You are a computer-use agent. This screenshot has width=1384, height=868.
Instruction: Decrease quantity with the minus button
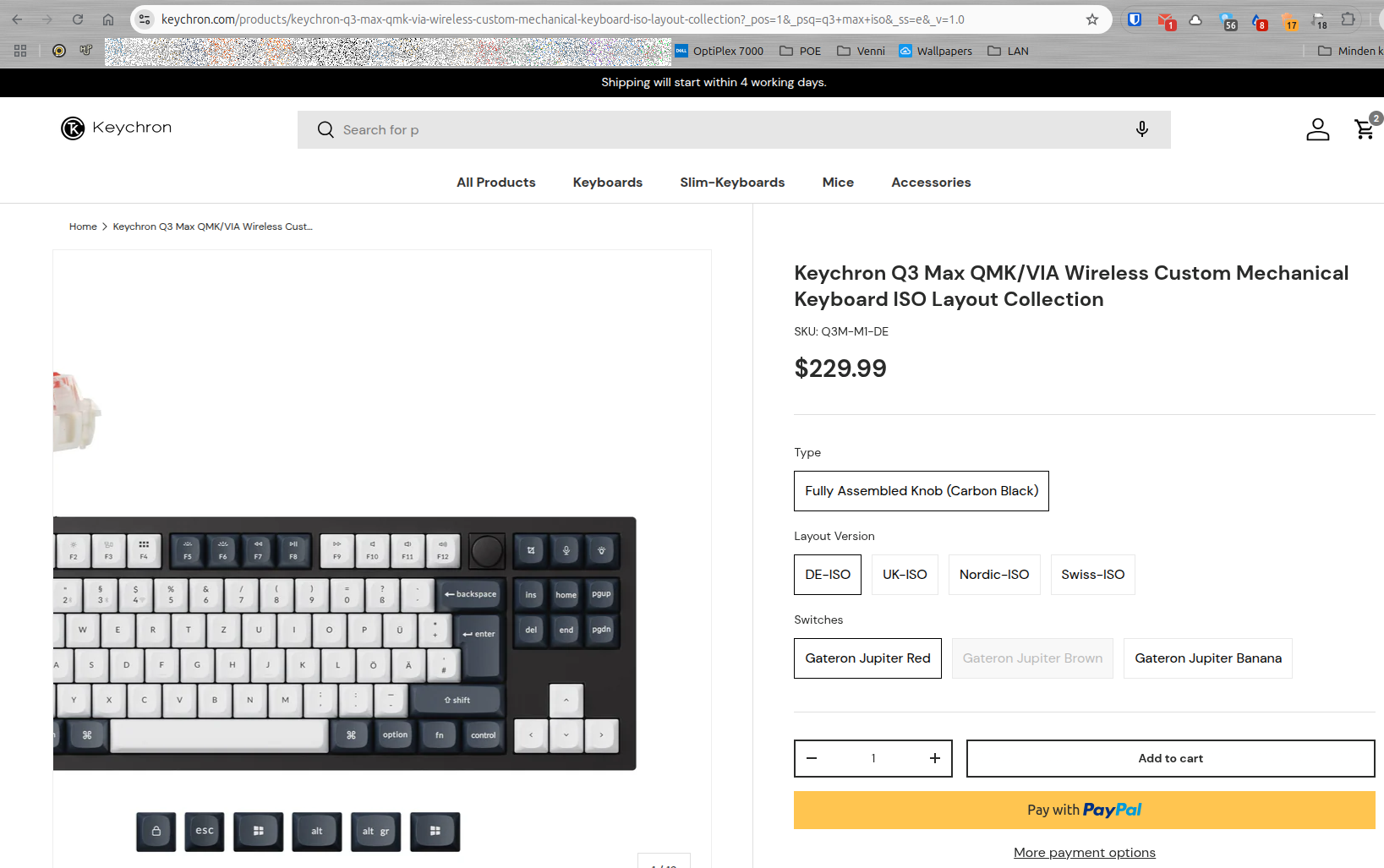coord(812,758)
